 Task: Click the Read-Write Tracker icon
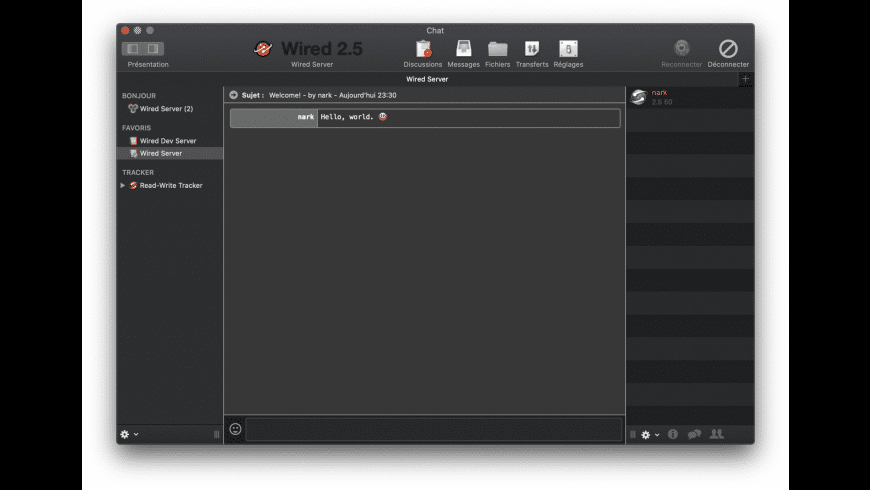tap(133, 185)
